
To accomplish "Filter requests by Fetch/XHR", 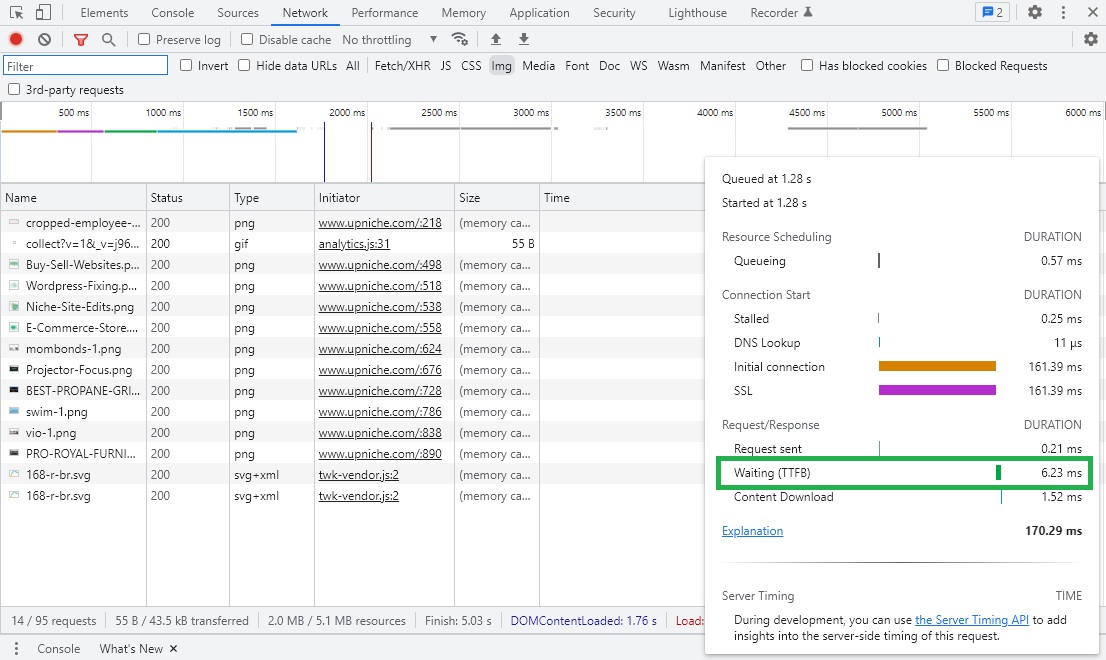I will click(402, 66).
